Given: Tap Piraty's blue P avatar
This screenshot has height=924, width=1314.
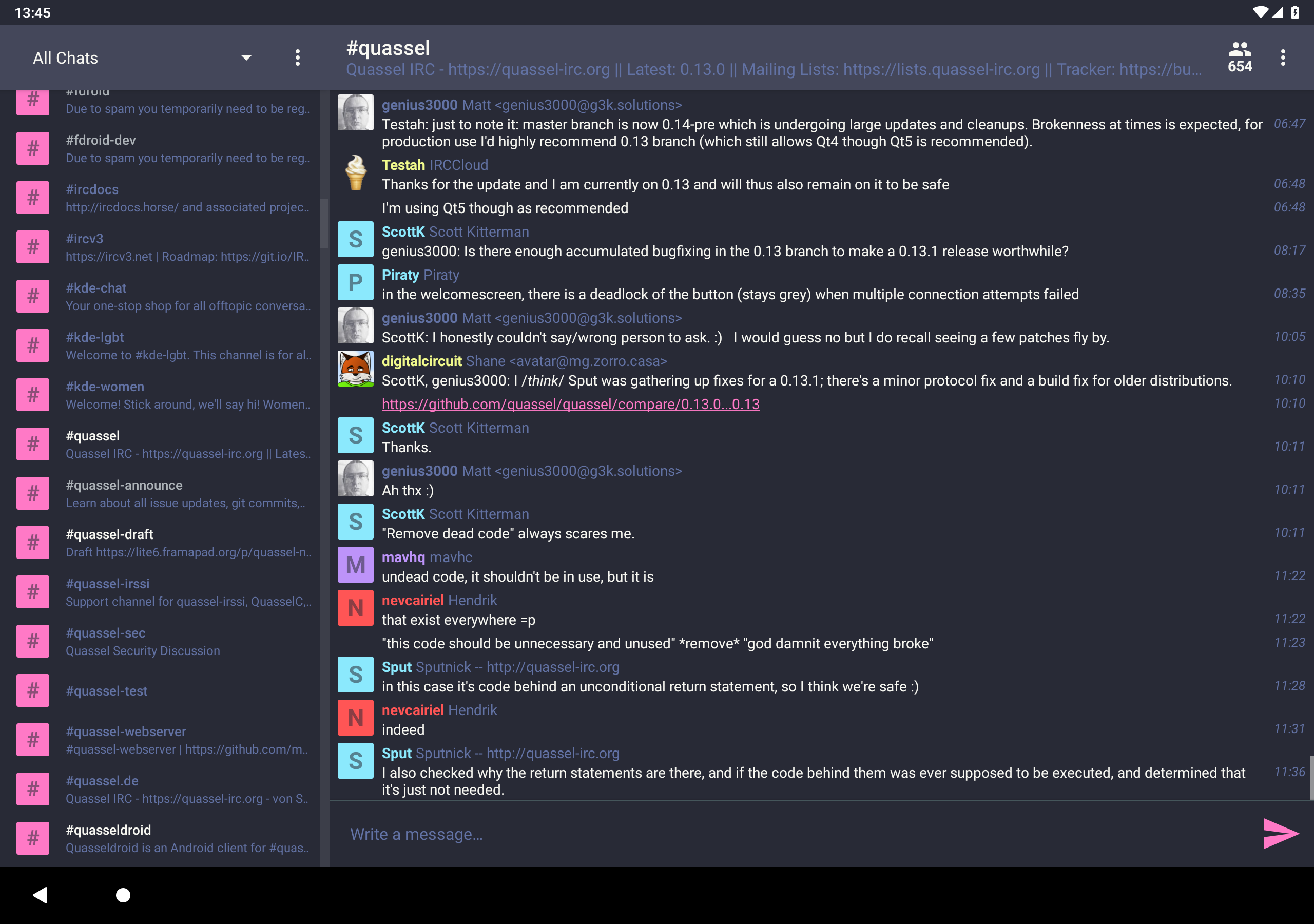Looking at the screenshot, I should (355, 282).
